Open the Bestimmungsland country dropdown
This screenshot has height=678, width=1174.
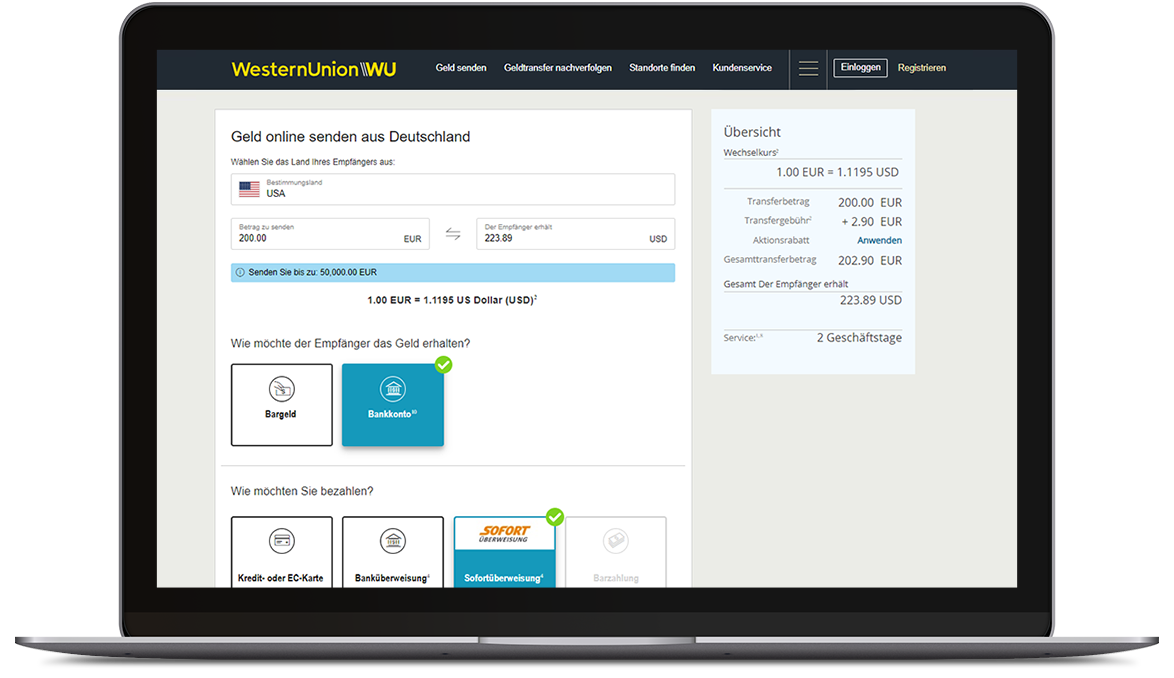pos(453,189)
